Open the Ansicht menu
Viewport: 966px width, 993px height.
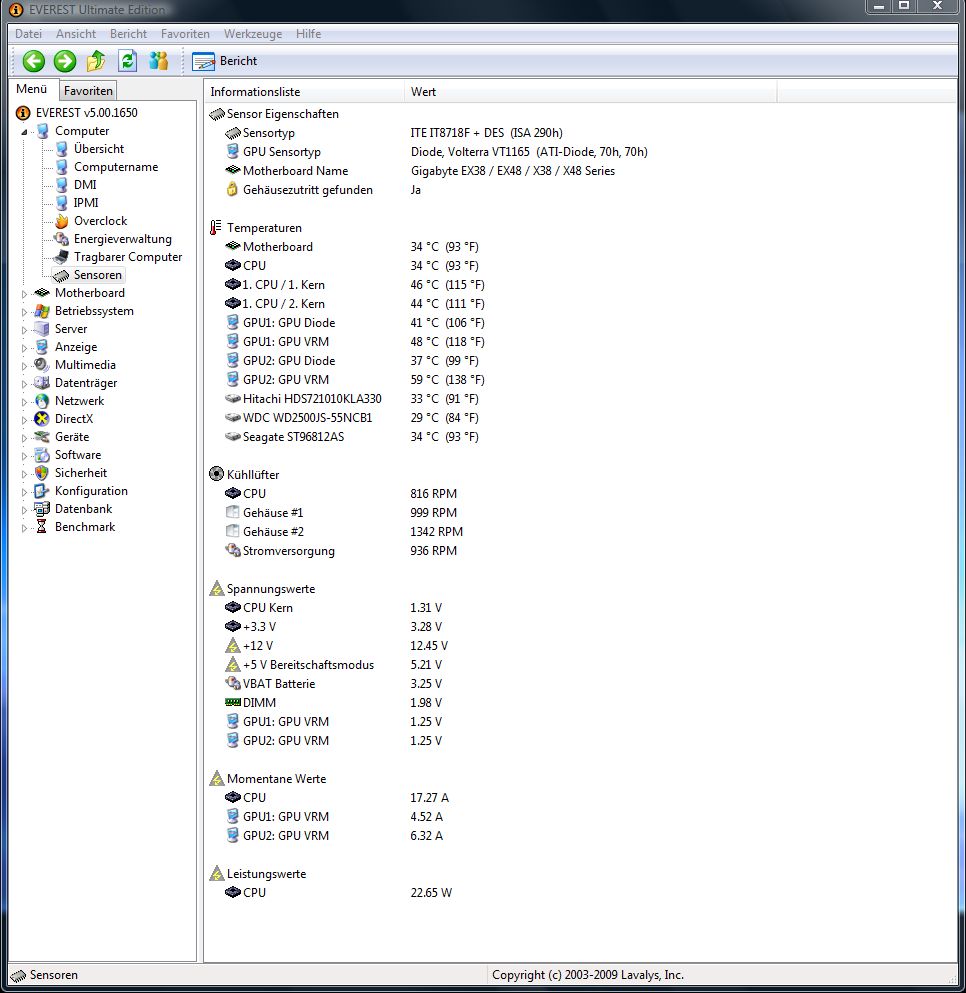tap(76, 34)
